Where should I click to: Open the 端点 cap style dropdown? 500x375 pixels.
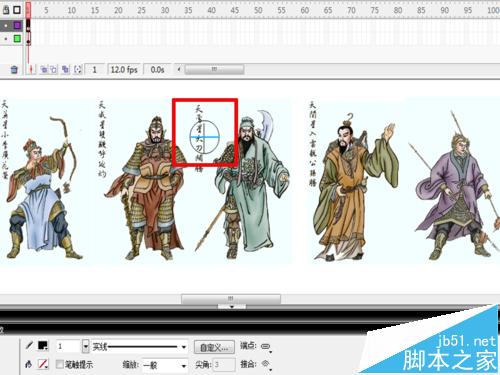[266, 347]
